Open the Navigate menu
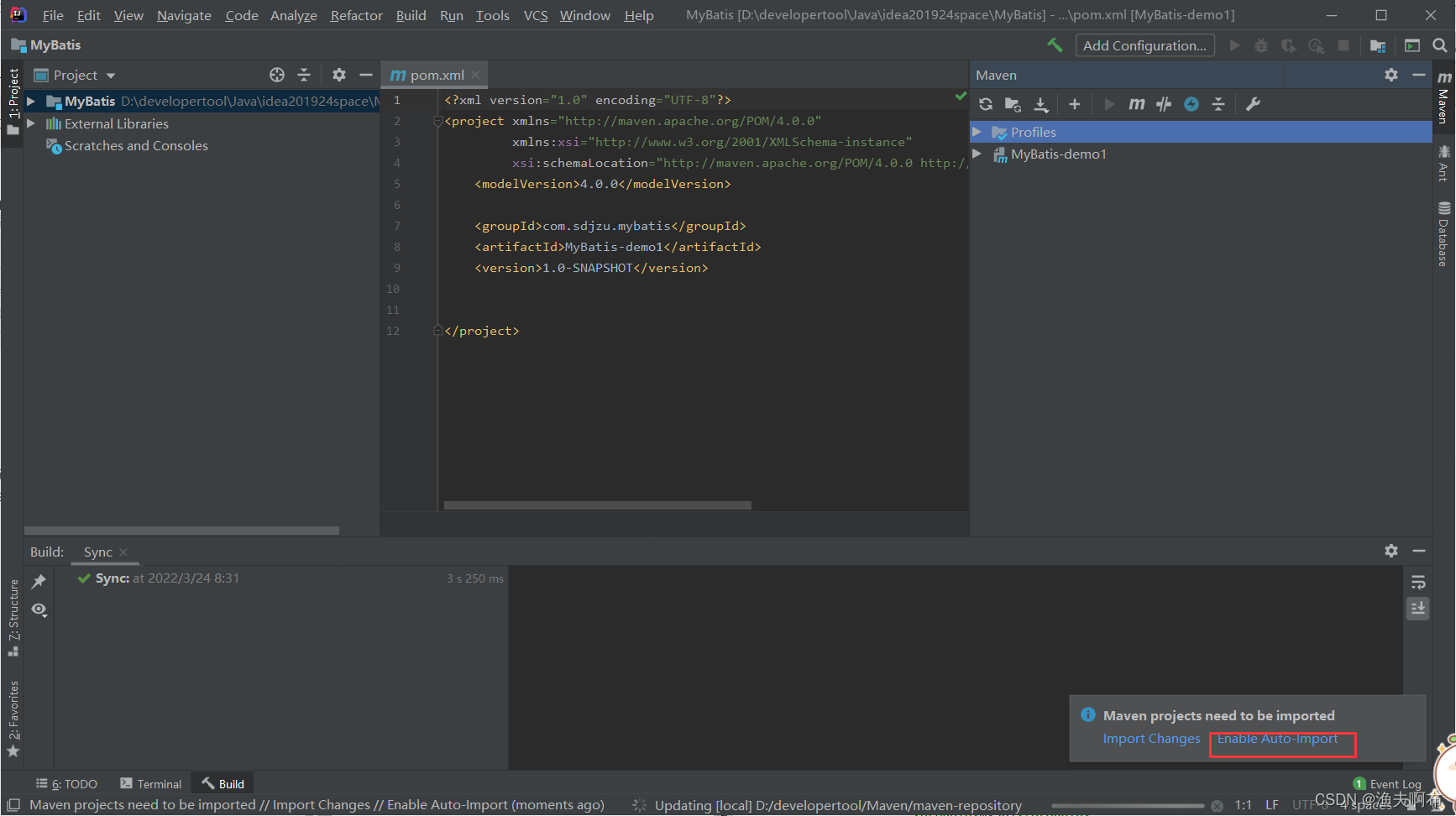 click(184, 15)
